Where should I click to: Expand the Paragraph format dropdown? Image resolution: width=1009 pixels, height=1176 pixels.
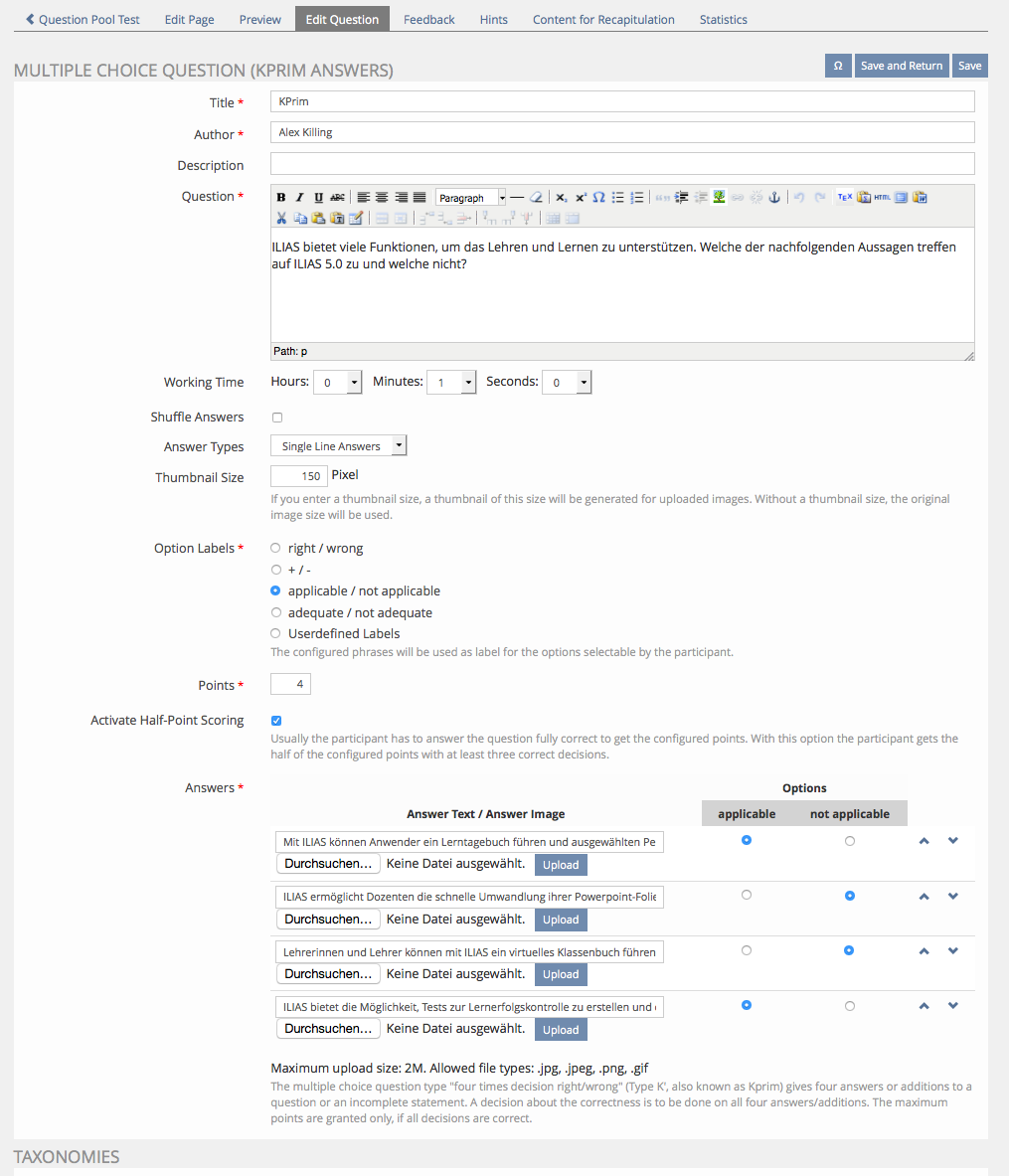click(471, 198)
